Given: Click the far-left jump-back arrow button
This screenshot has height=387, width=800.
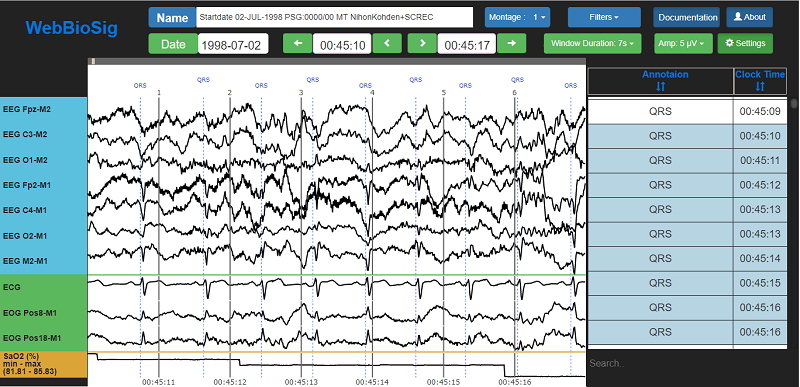Looking at the screenshot, I should click(x=297, y=43).
